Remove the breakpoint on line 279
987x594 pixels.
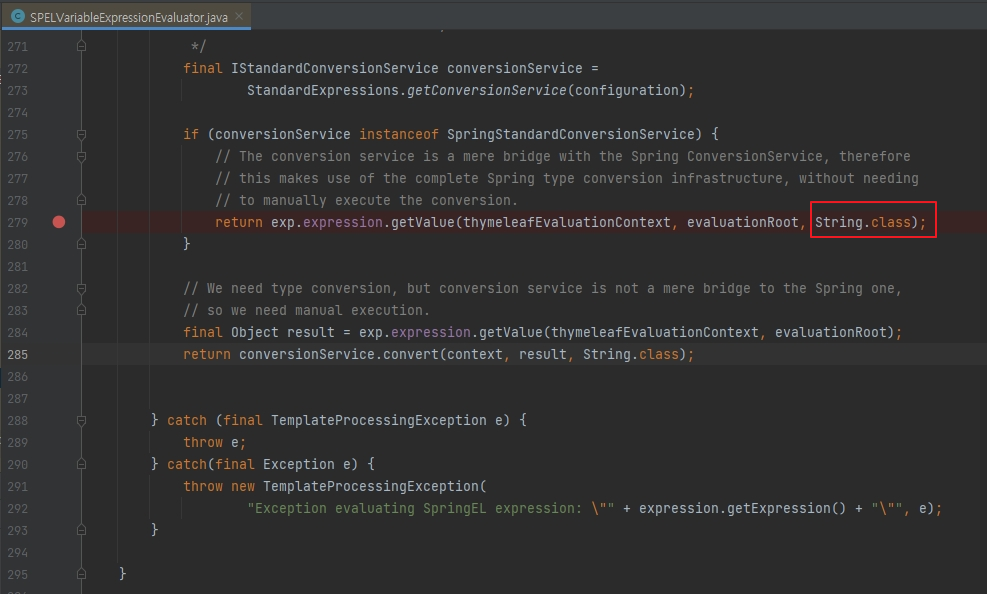pyautogui.click(x=59, y=222)
